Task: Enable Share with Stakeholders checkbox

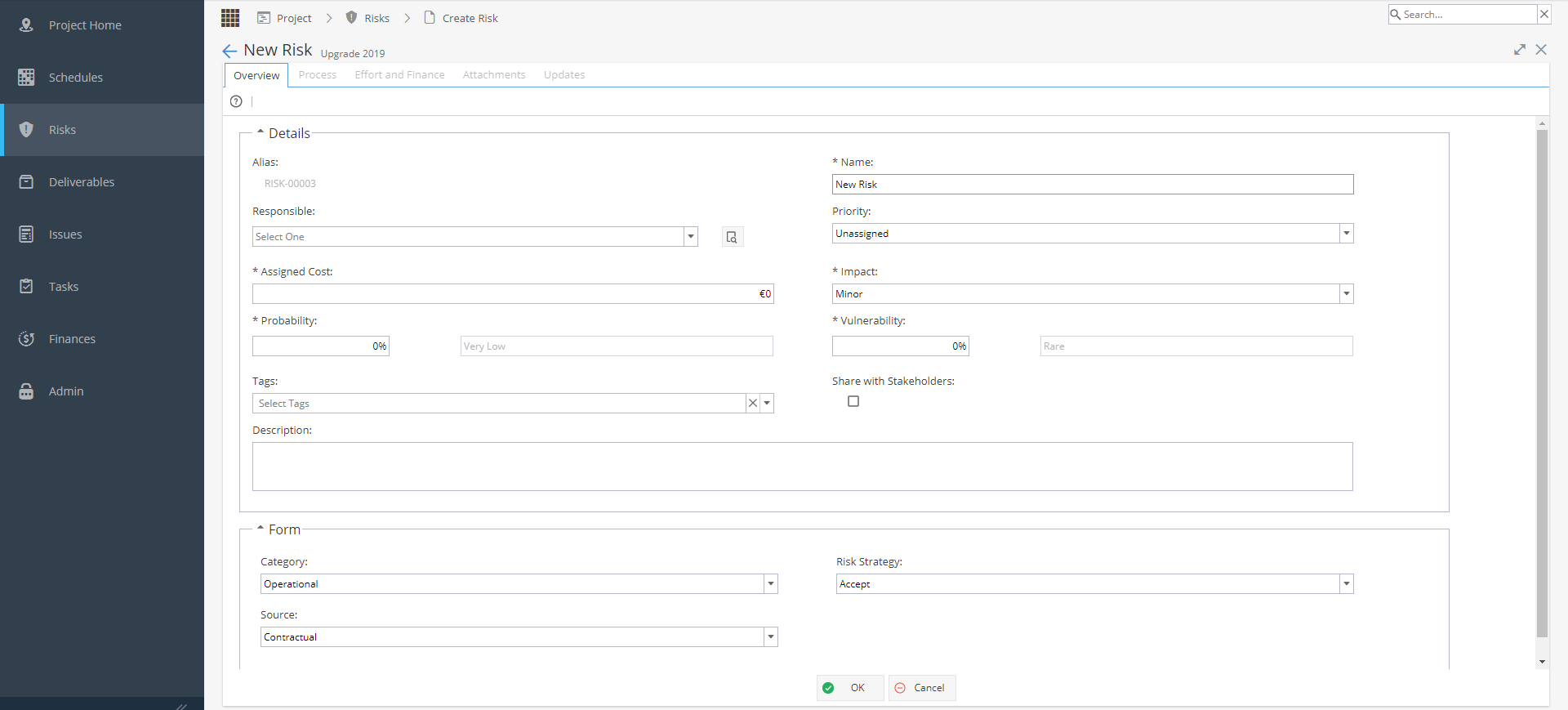Action: pos(853,401)
